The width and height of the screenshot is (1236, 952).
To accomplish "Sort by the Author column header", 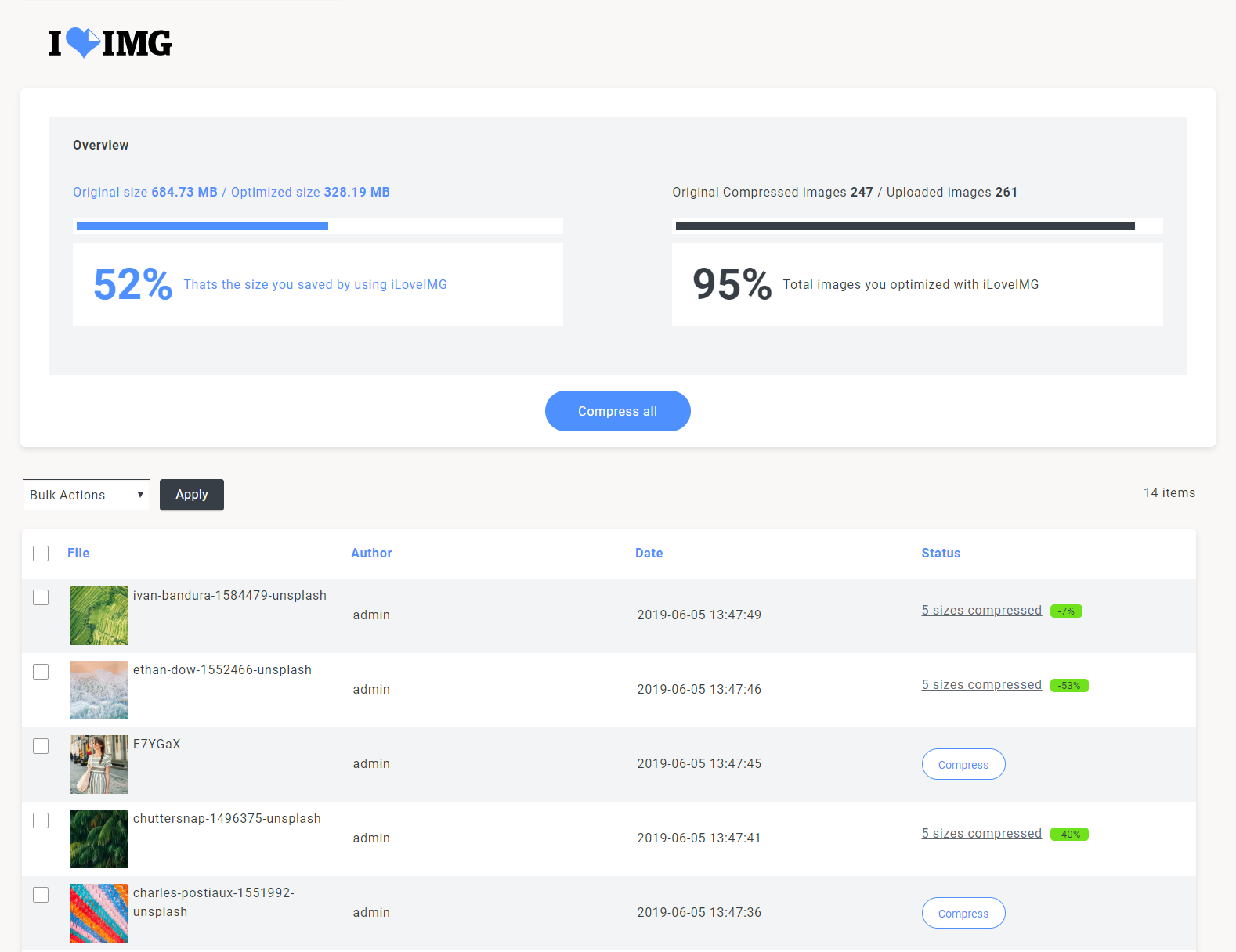I will (371, 554).
